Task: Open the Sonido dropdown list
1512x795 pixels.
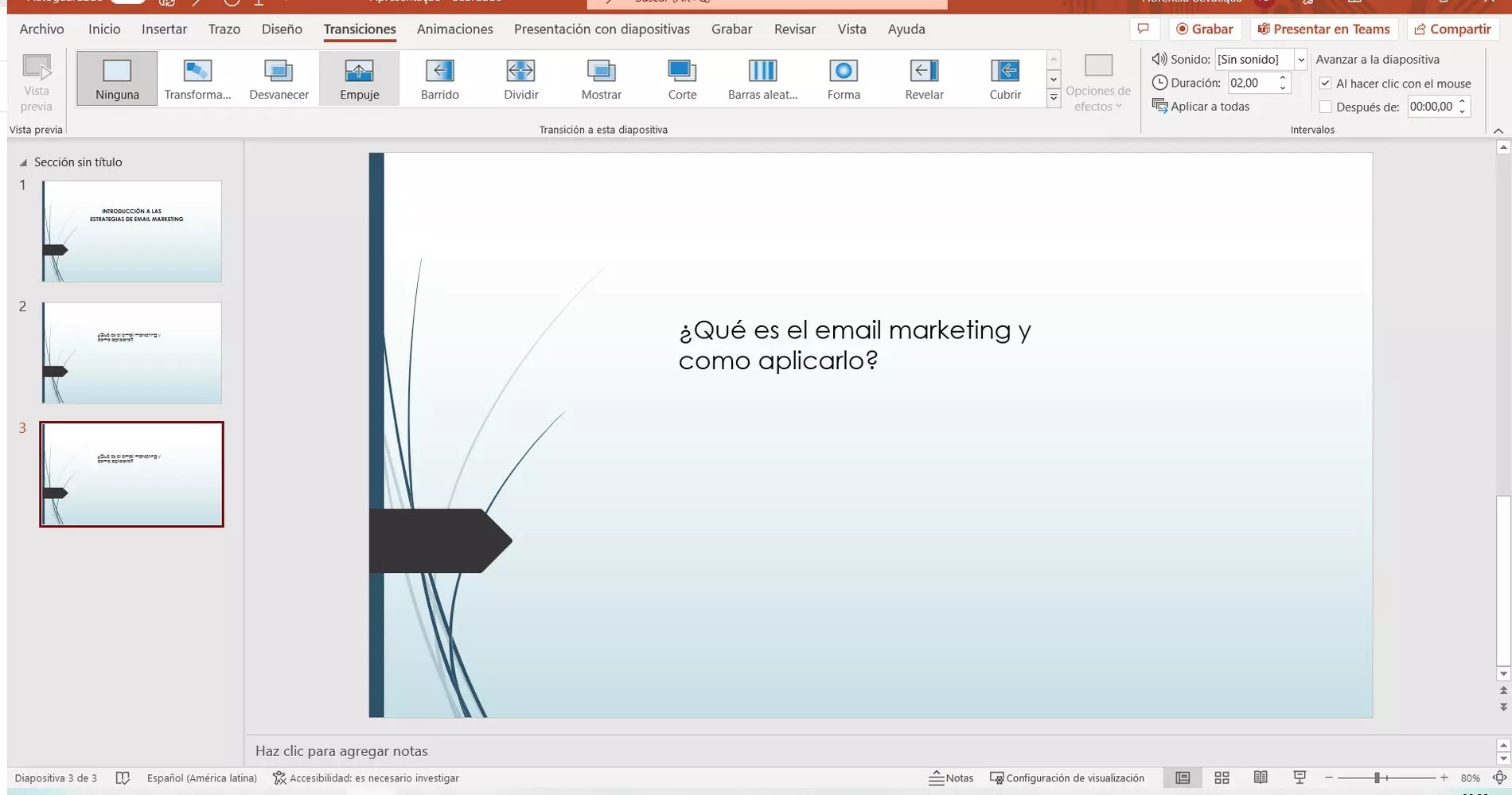Action: tap(1301, 60)
